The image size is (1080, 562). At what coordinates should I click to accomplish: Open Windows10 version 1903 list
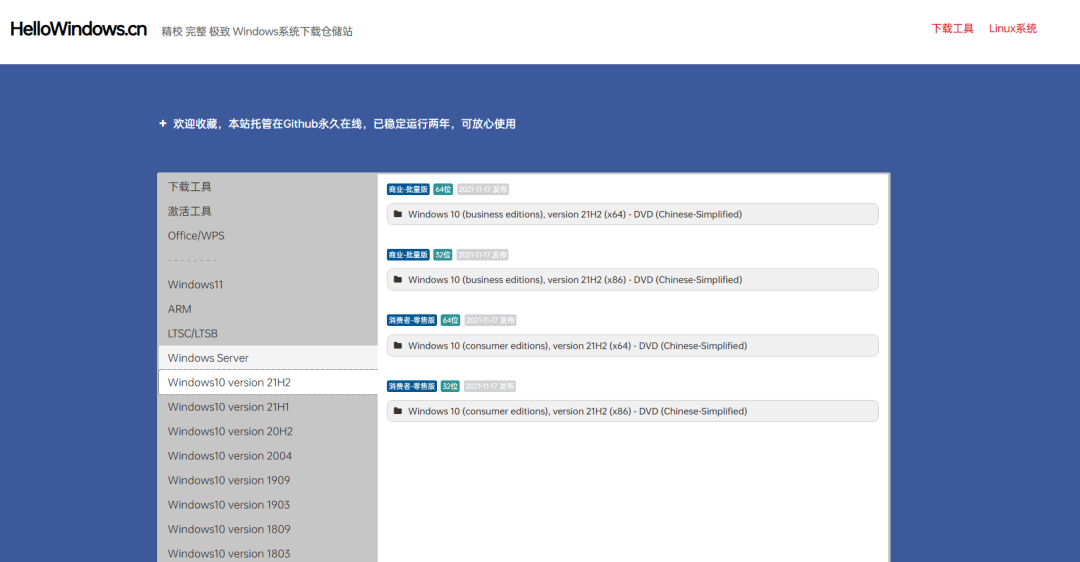tap(229, 505)
